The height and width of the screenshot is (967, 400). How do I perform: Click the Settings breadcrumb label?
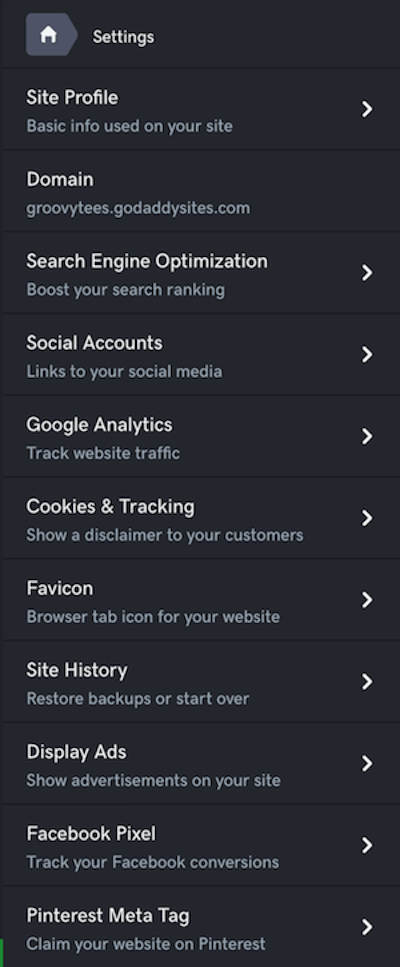point(123,37)
